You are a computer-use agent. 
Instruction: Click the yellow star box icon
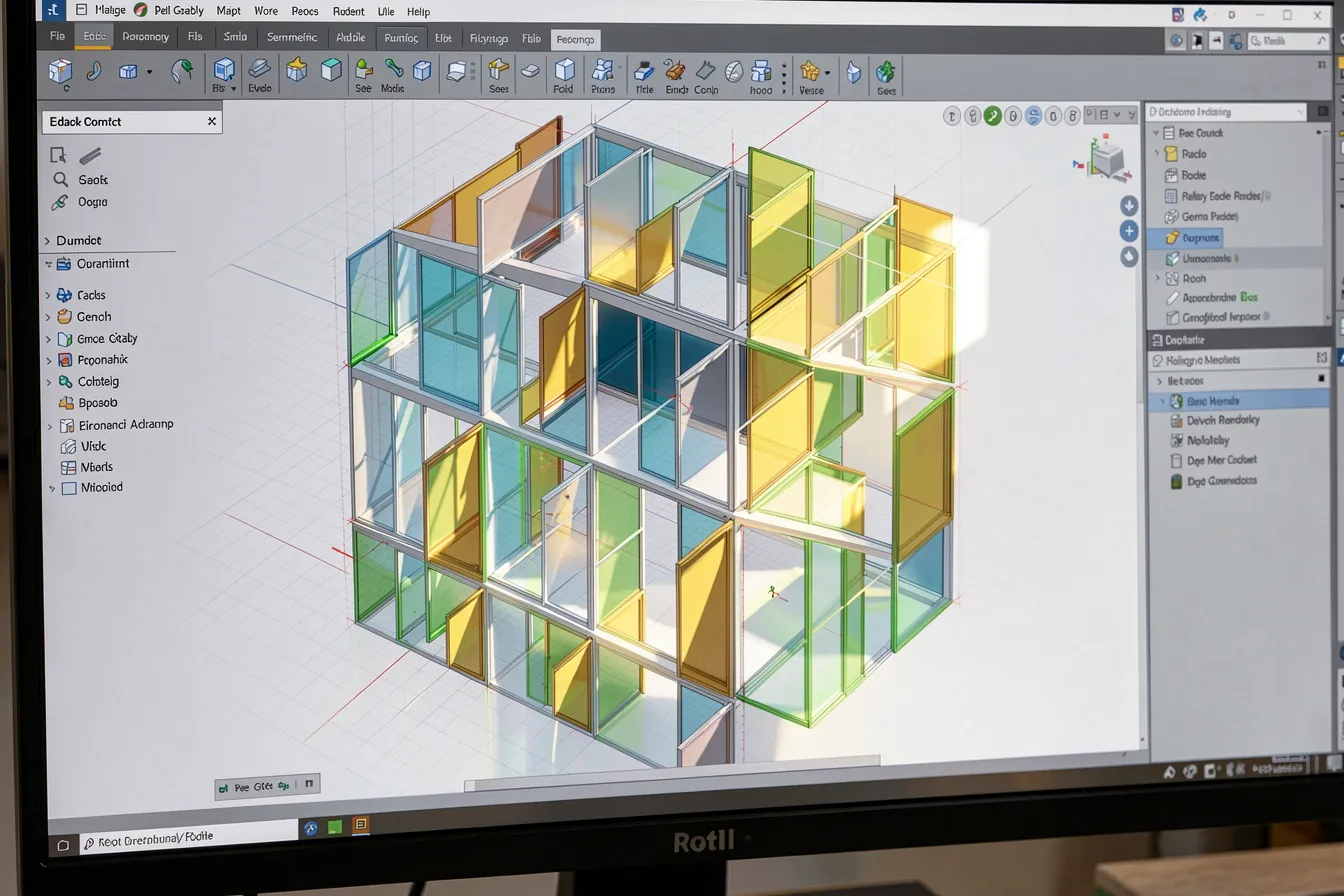[x=296, y=69]
